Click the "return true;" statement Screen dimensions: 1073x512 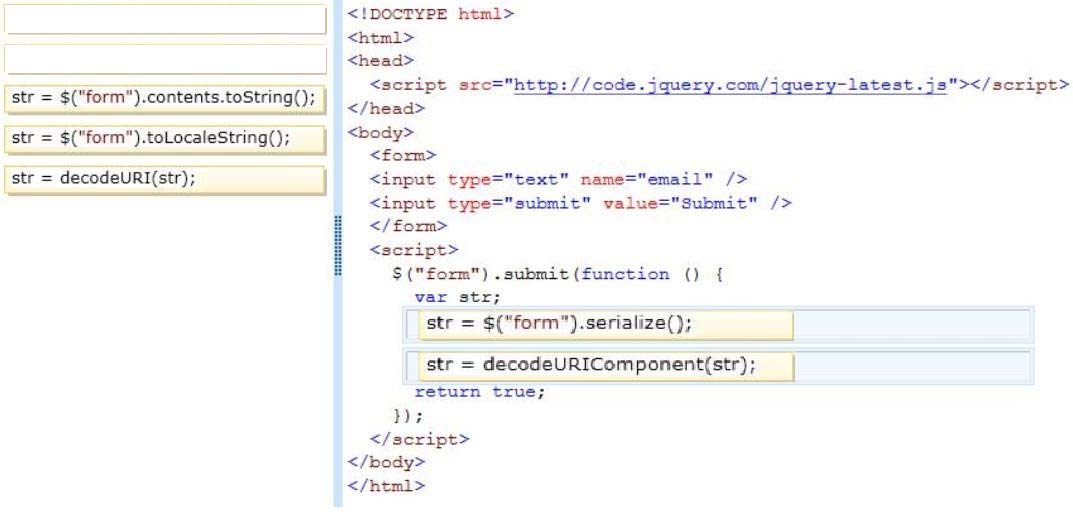480,392
